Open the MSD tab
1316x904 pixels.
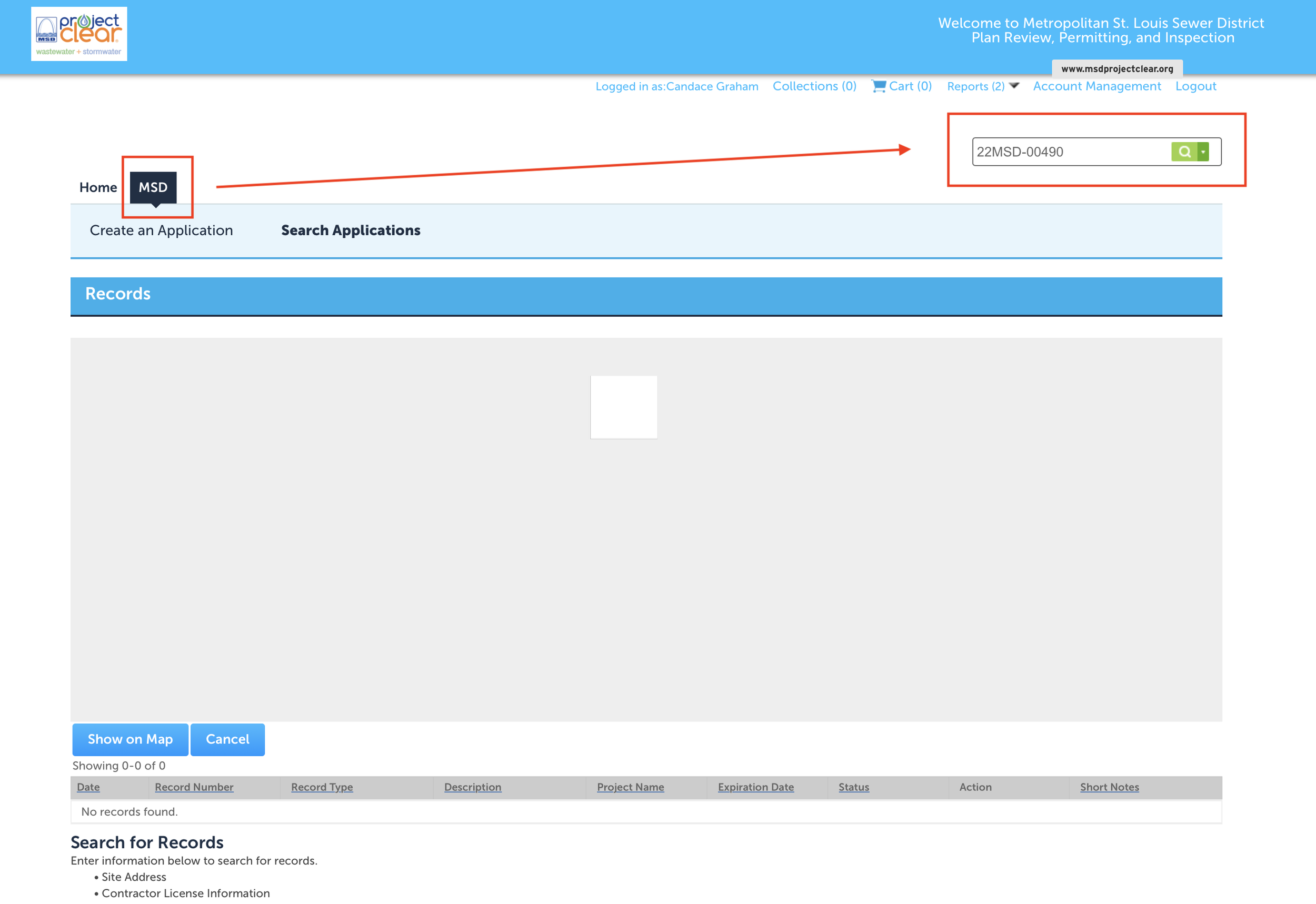coord(153,187)
